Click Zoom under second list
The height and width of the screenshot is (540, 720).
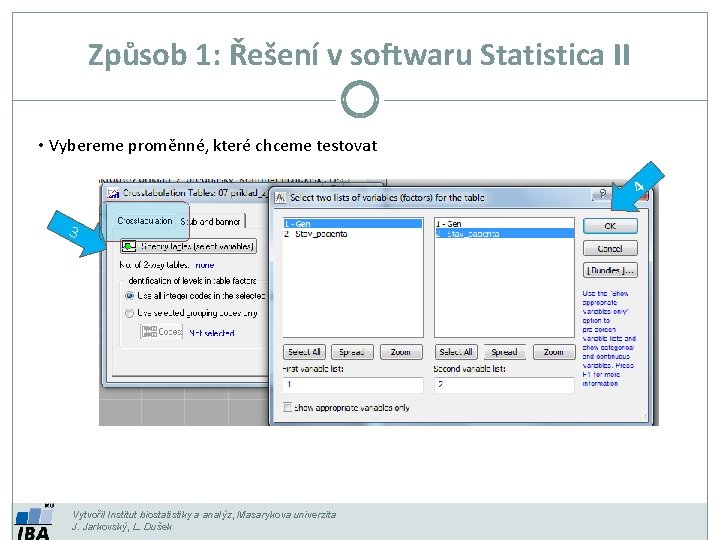click(553, 352)
